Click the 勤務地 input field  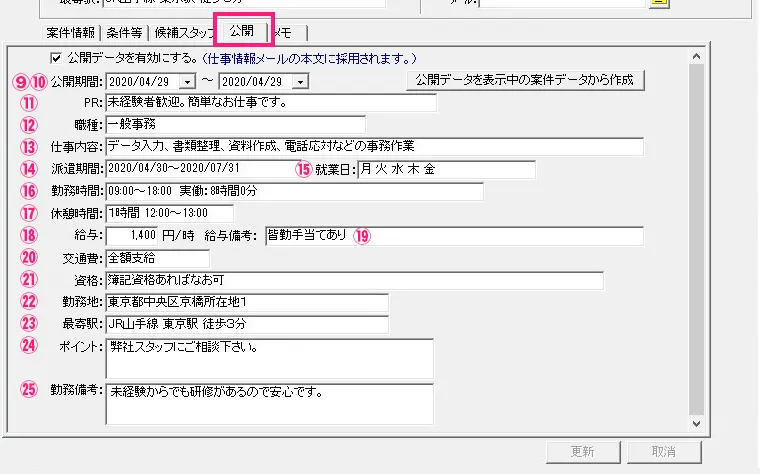coord(247,302)
